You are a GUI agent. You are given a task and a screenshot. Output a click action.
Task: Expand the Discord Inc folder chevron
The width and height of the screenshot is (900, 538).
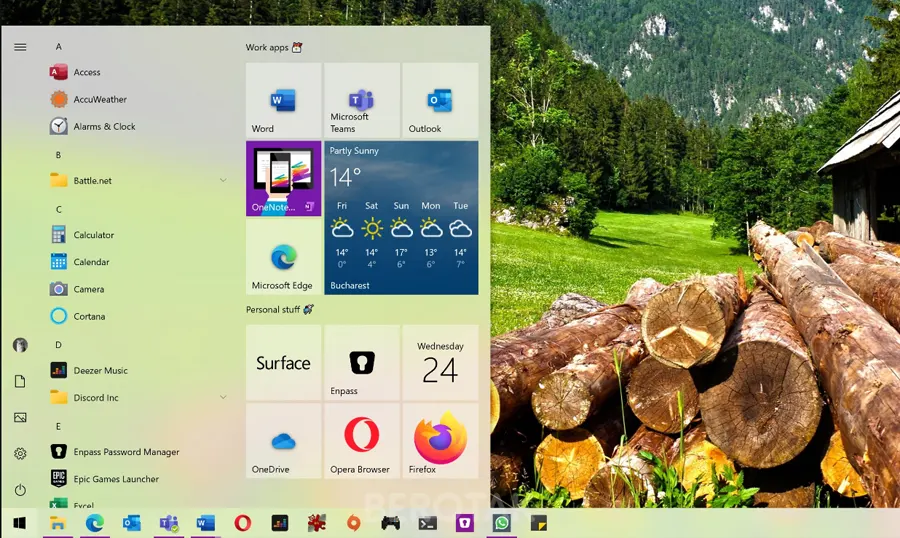[223, 397]
